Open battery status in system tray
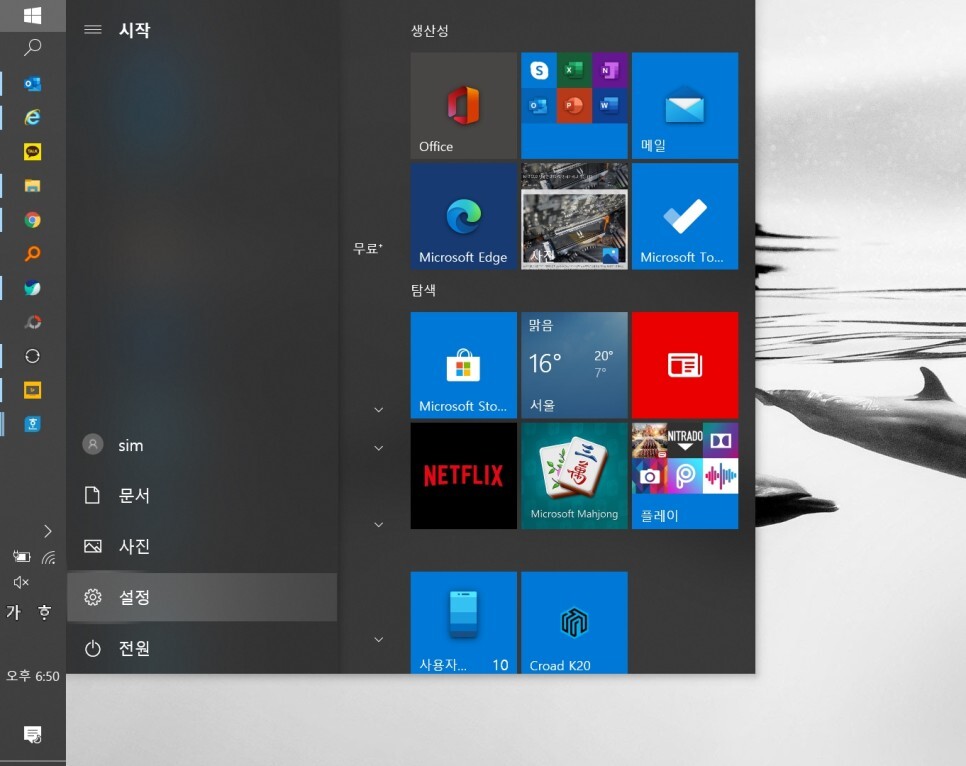The height and width of the screenshot is (766, 966). pos(21,557)
